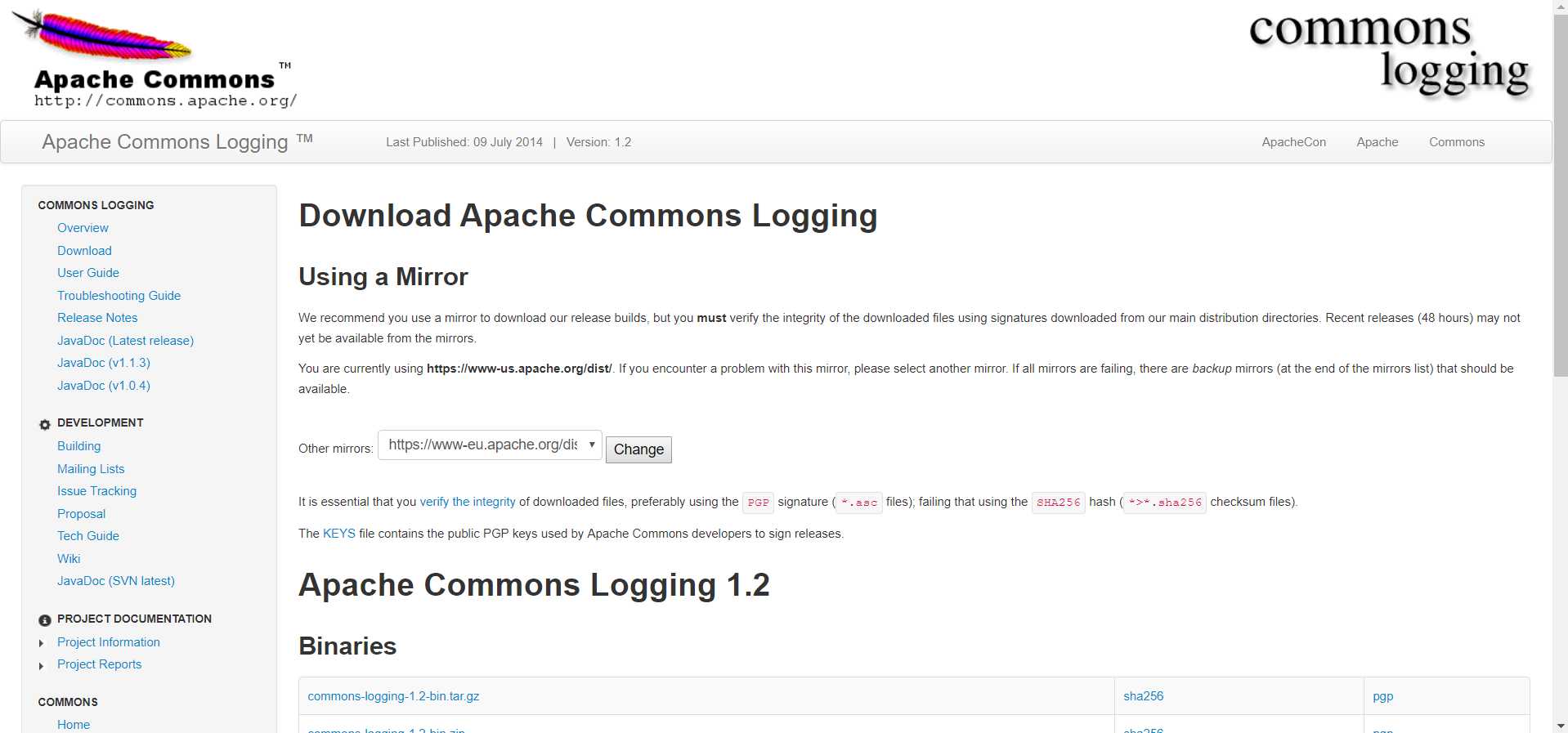The height and width of the screenshot is (733, 1568).
Task: Open the Building link
Action: (x=78, y=446)
